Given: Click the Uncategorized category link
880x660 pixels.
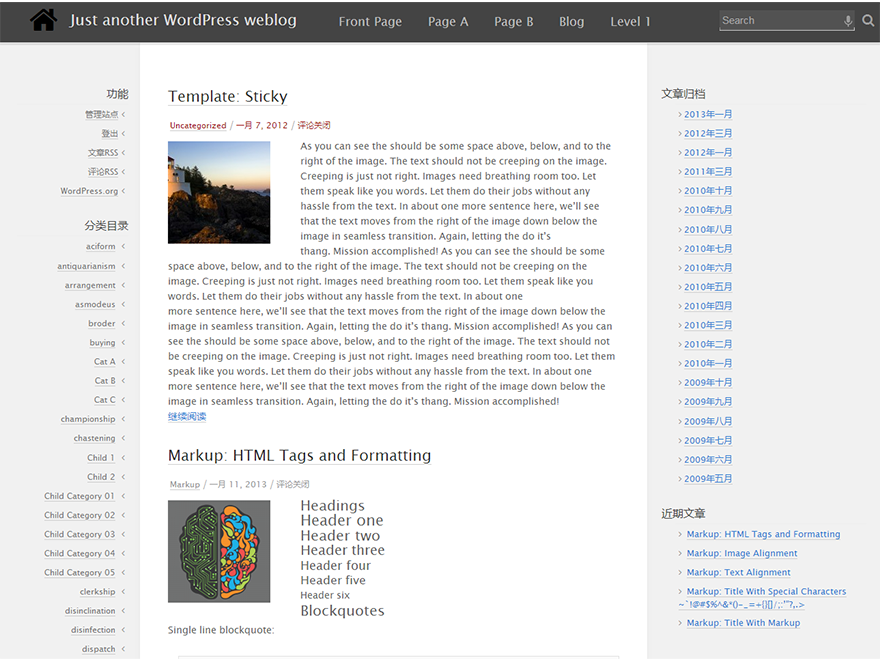Looking at the screenshot, I should point(198,126).
